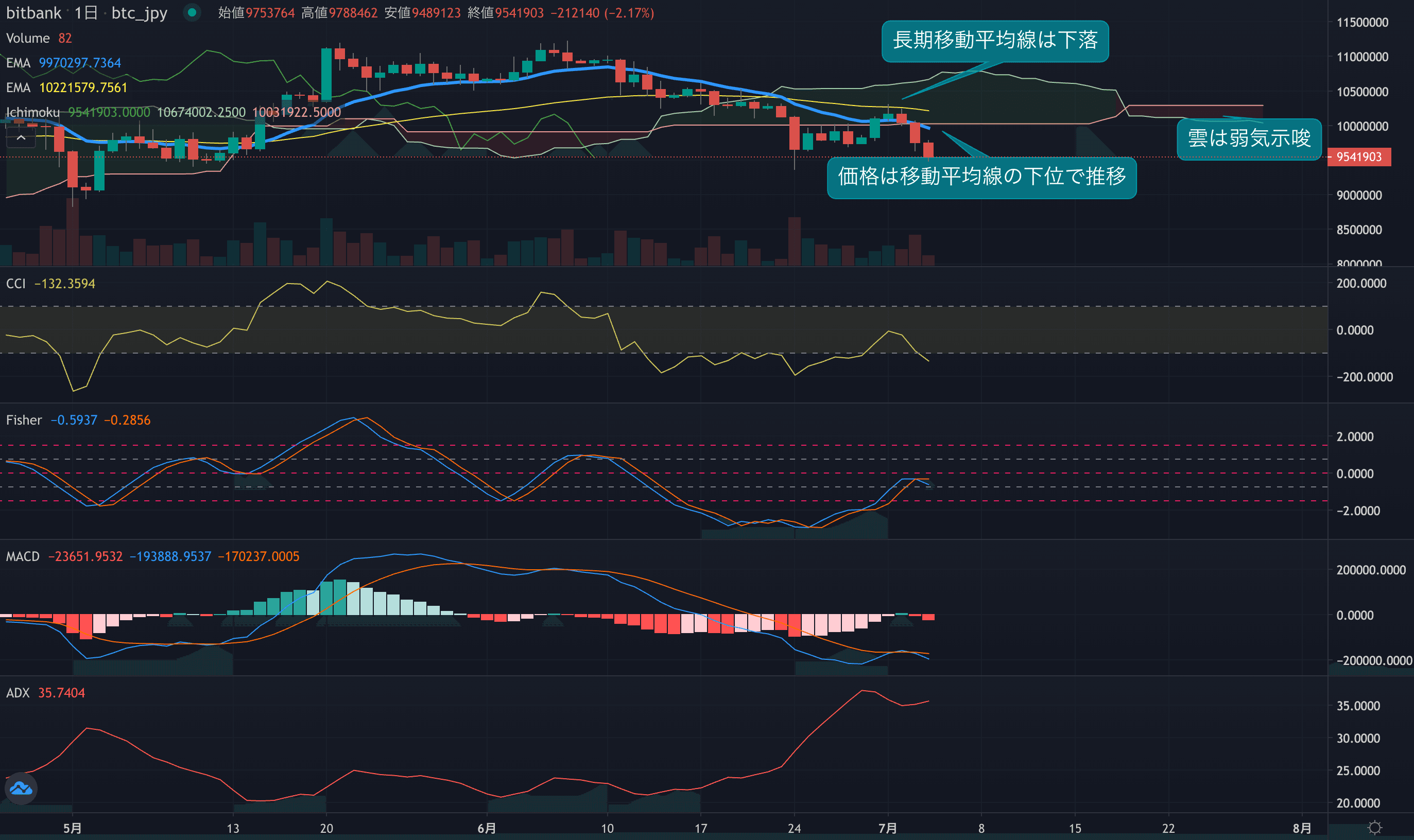
Task: Click the 10000000 price scale label
Action: (x=1362, y=126)
